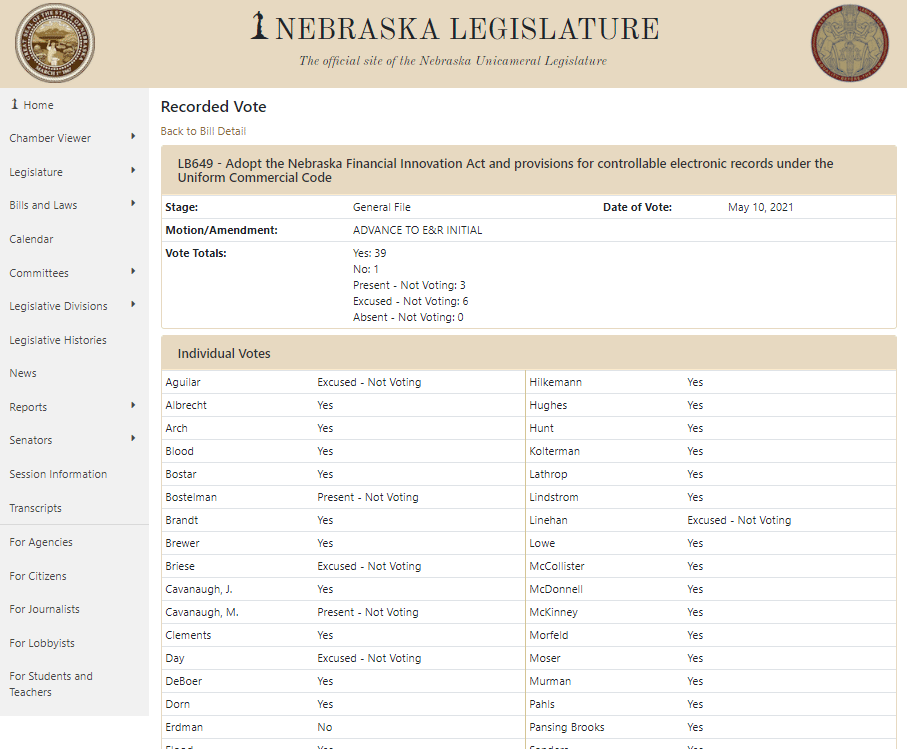Click Day's Excused - Not Voting entry
This screenshot has width=907, height=749.
coord(369,658)
